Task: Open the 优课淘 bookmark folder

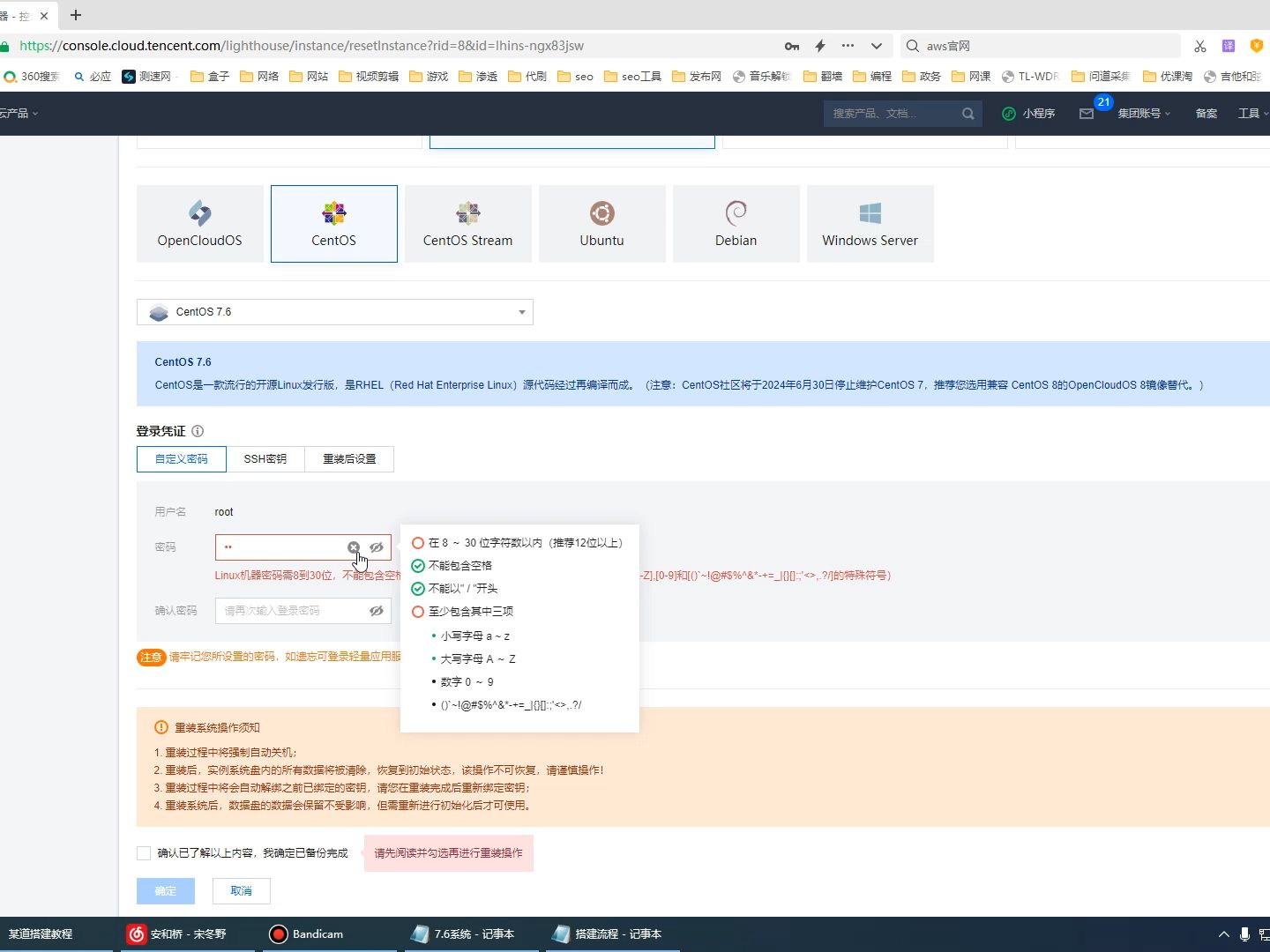Action: pos(1168,77)
